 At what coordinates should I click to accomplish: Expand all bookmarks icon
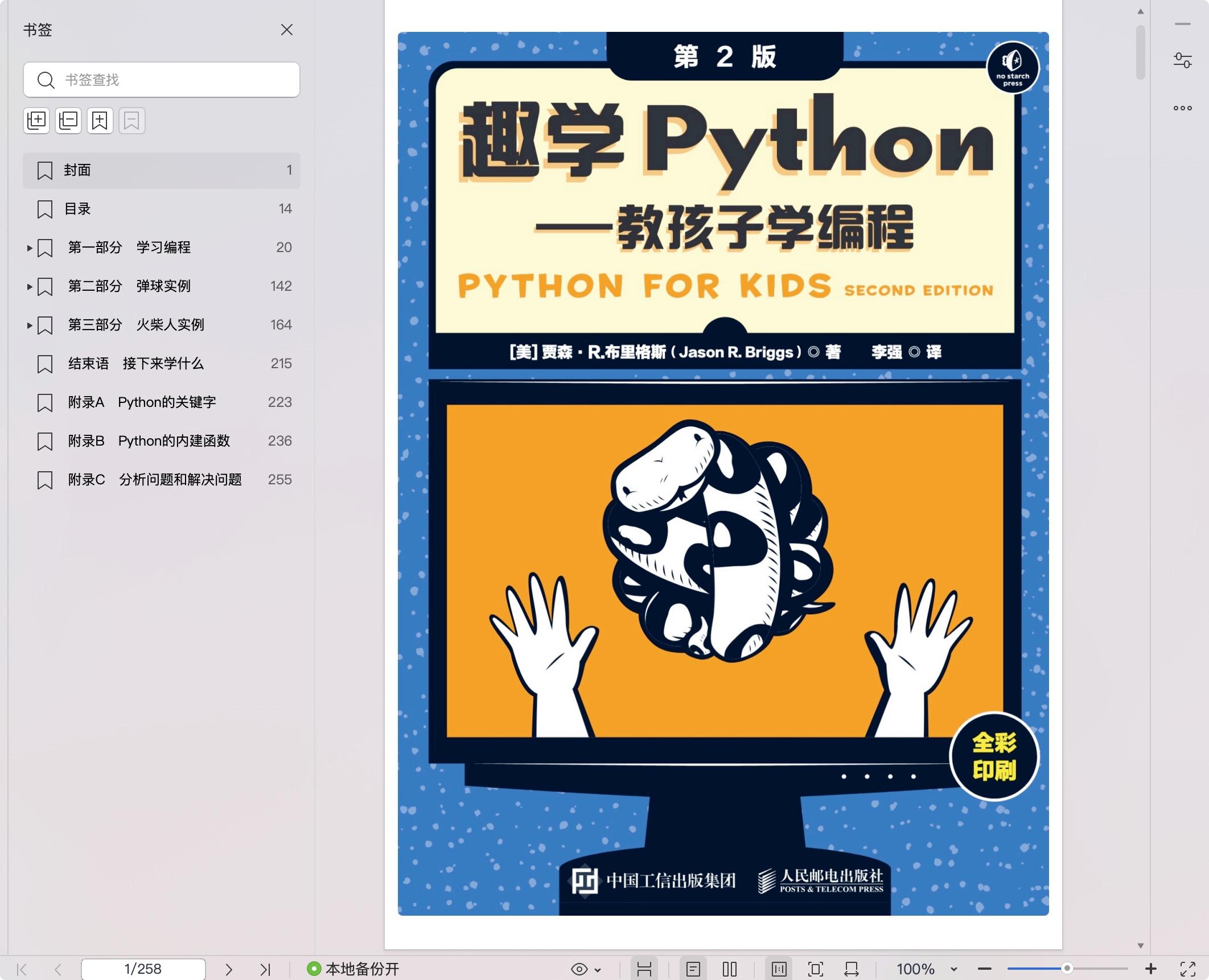37,121
